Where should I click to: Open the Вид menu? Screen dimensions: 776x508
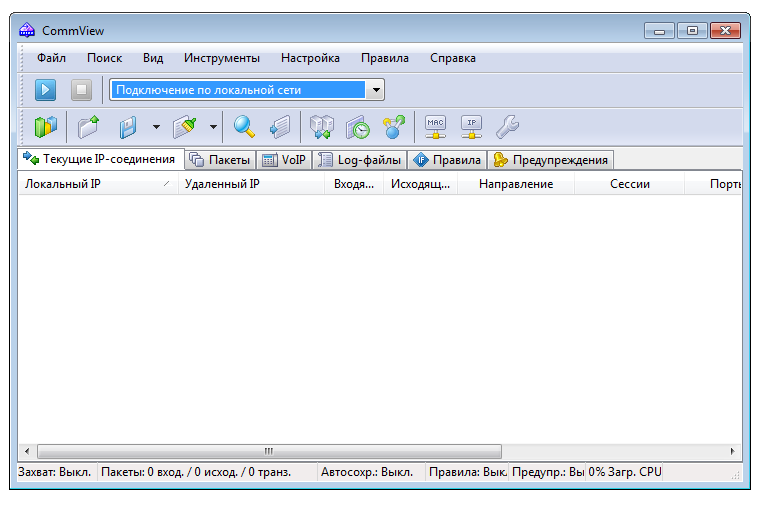coord(153,58)
